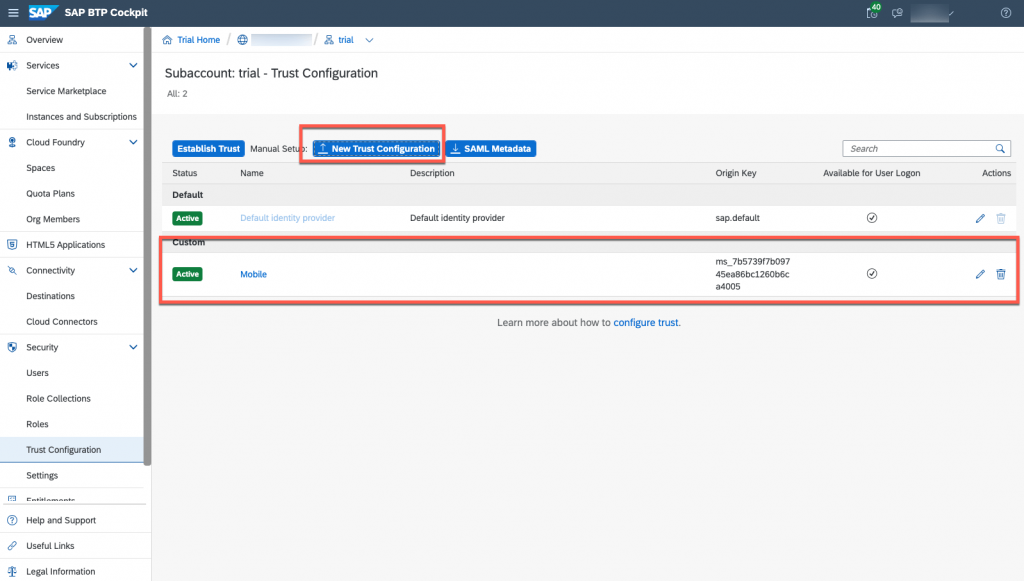The height and width of the screenshot is (581, 1024).
Task: Open Service Marketplace
Action: pos(66,91)
